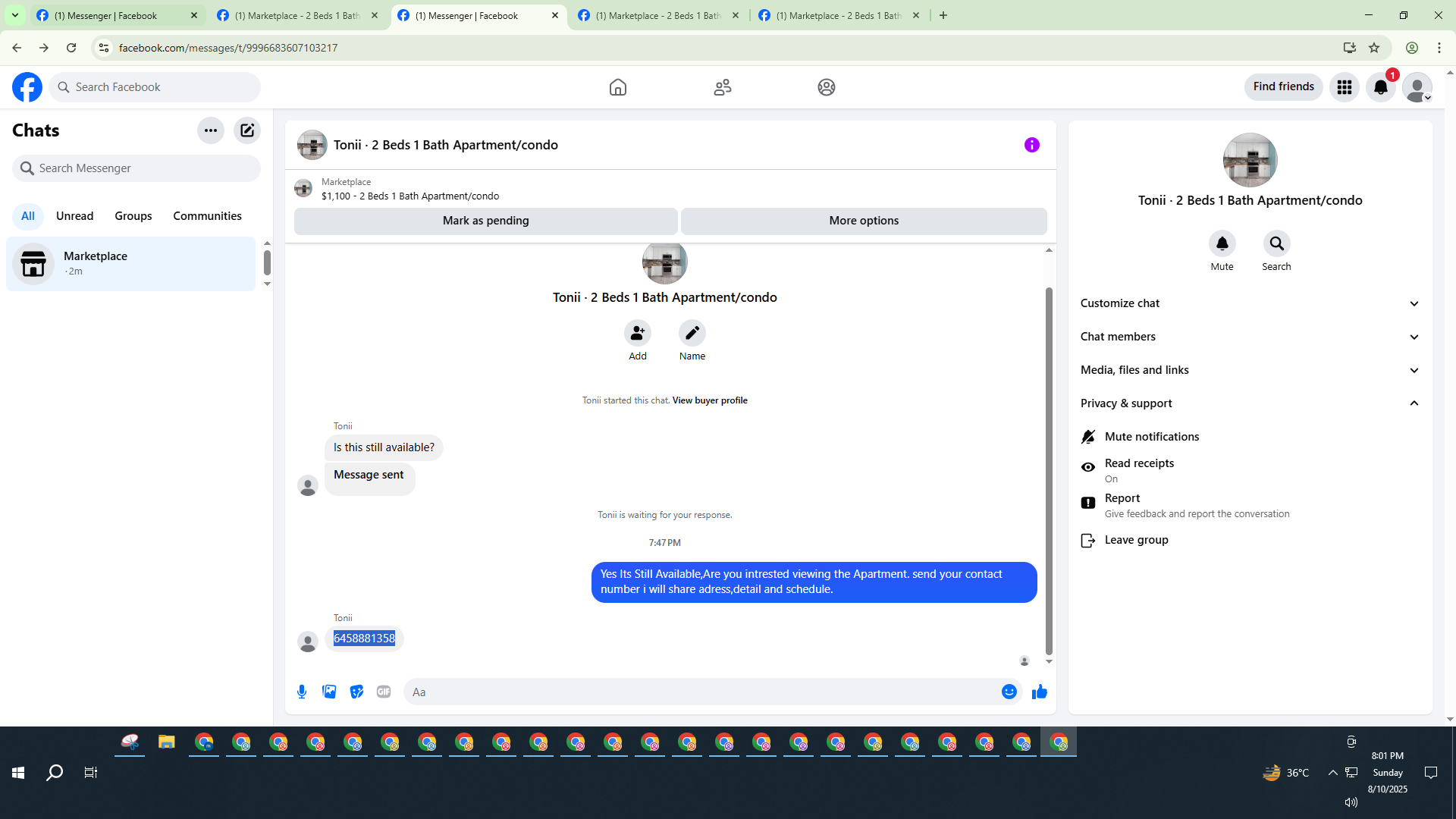Switch to the Unread chats tab

tap(74, 216)
